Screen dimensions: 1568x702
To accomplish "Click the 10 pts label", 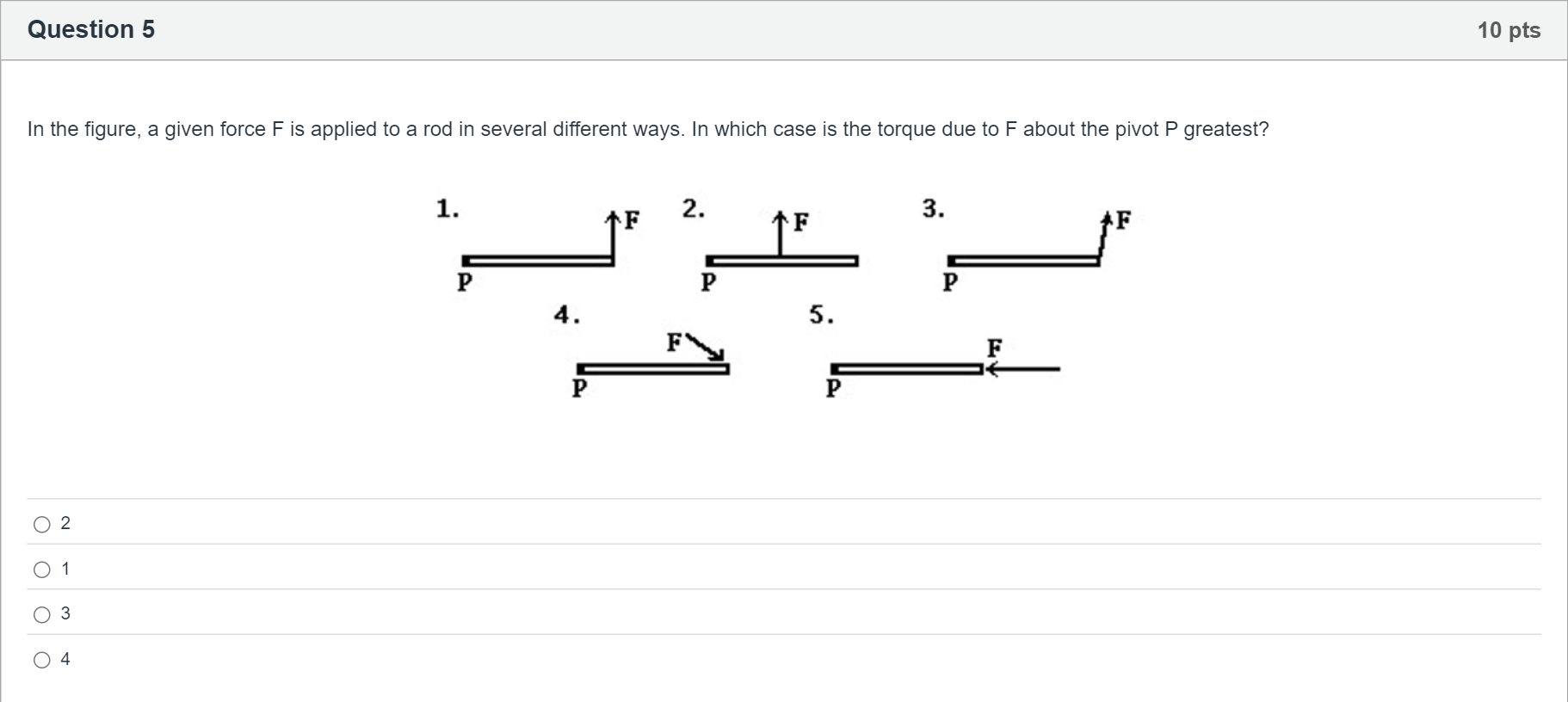I will pos(1509,30).
